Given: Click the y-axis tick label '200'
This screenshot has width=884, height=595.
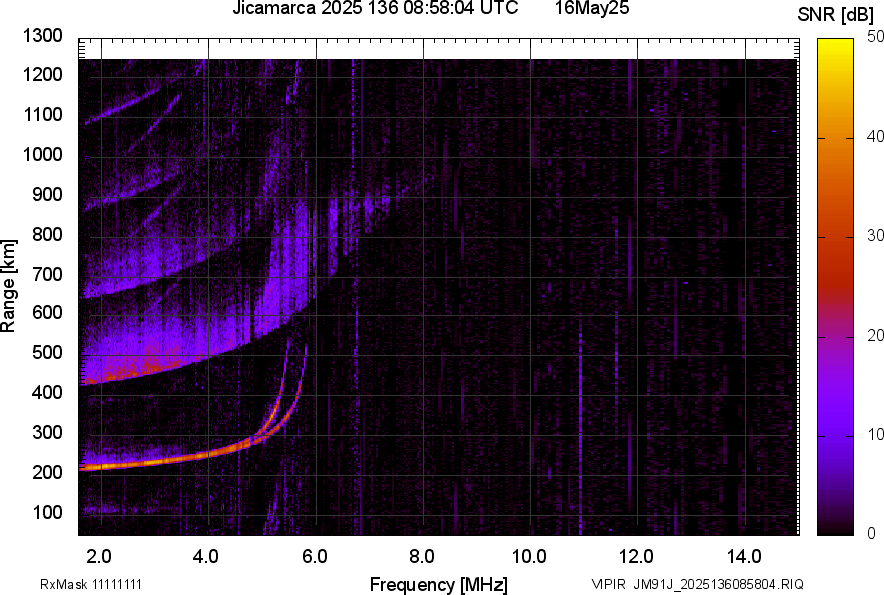Looking at the screenshot, I should click(47, 472).
